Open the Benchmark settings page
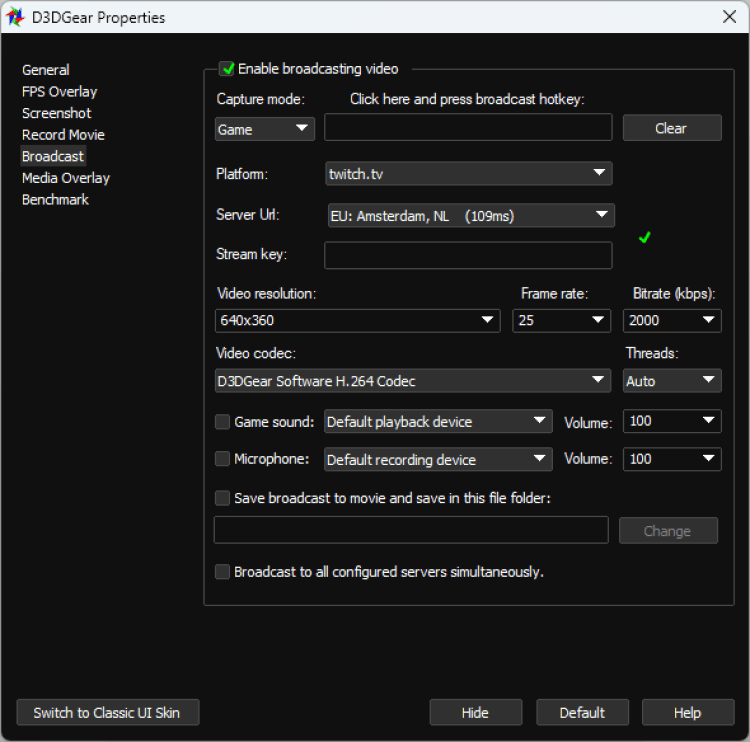This screenshot has width=750, height=742. click(x=55, y=199)
